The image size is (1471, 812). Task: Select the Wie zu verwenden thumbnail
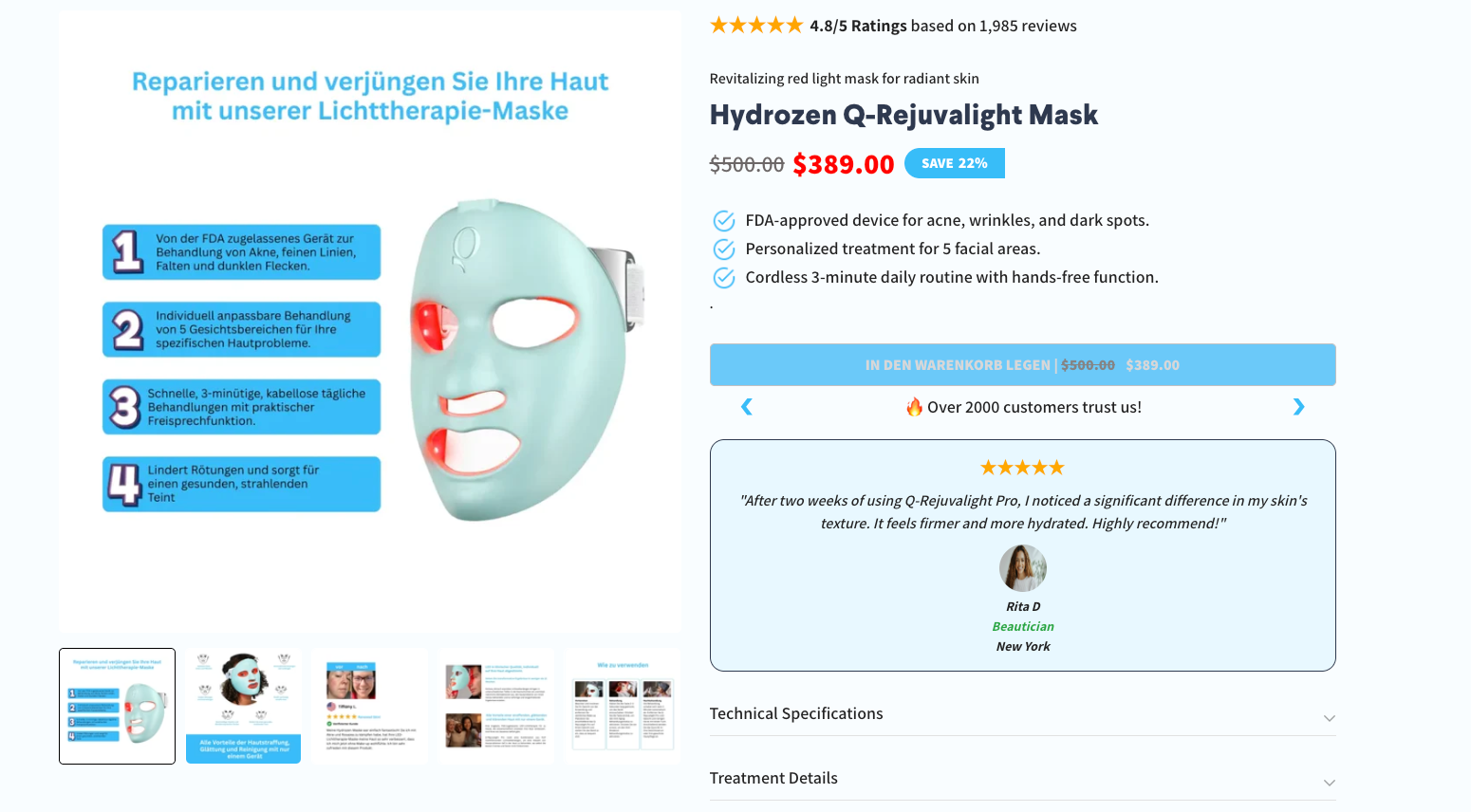coord(622,706)
